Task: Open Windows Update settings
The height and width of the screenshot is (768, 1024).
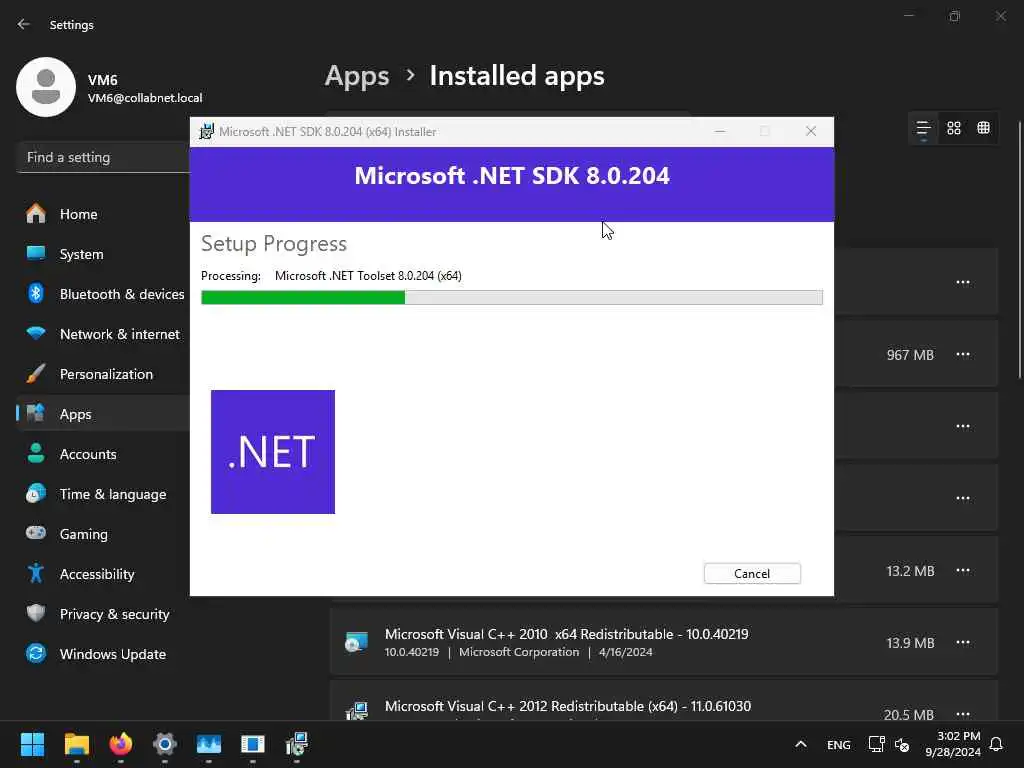Action: point(103,654)
